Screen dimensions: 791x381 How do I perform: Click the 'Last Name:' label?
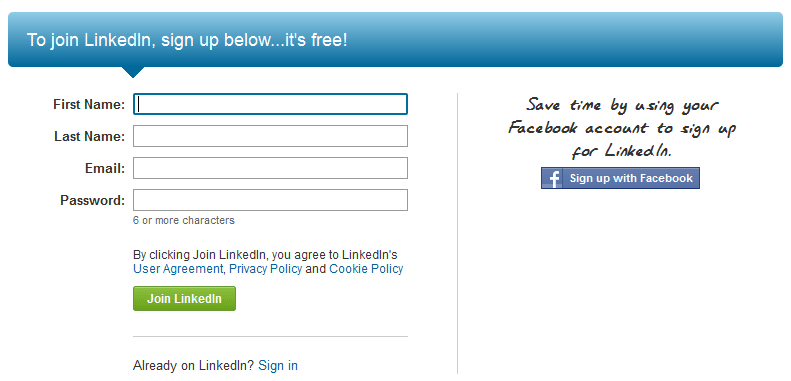click(x=89, y=136)
